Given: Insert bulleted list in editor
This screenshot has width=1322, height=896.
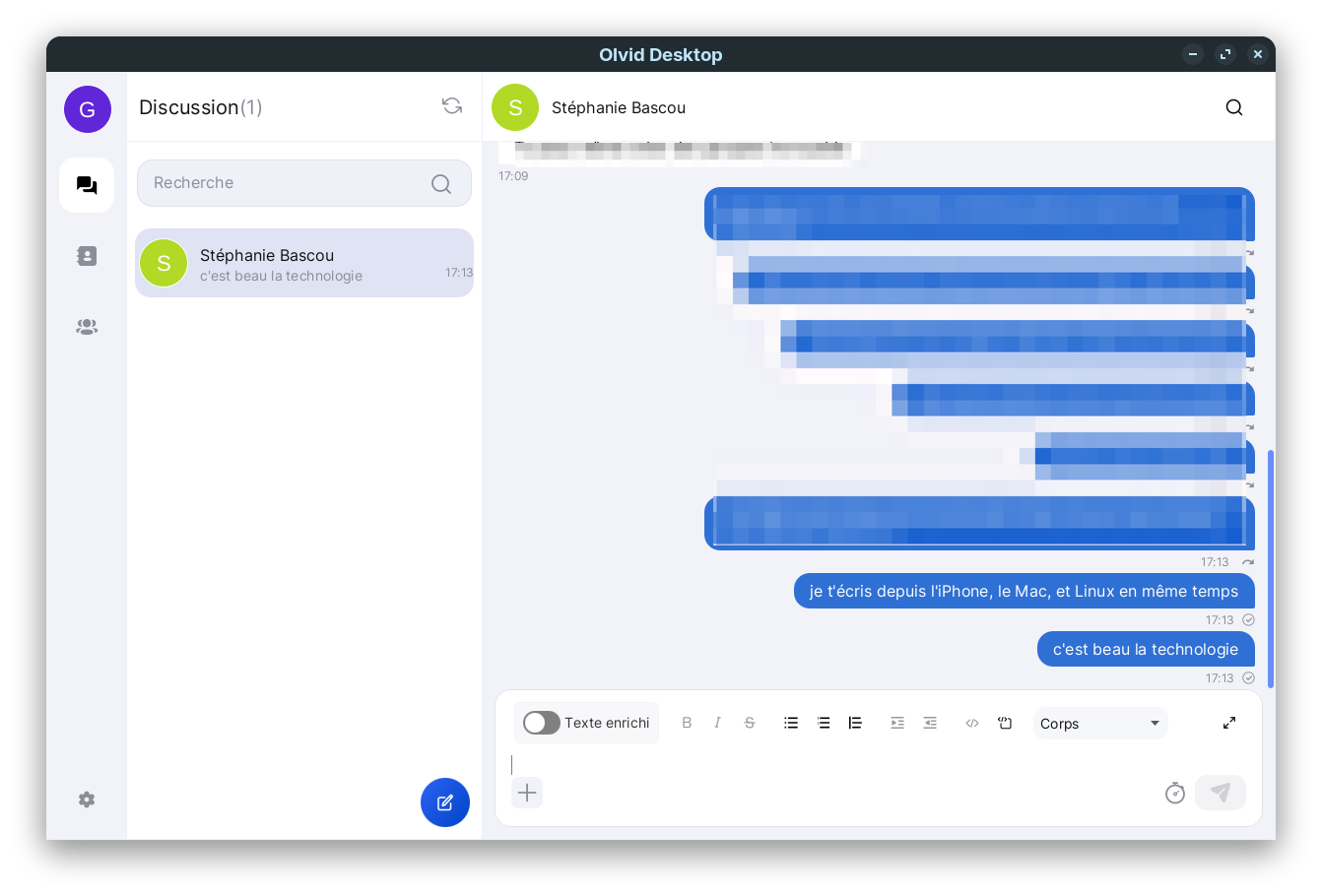Looking at the screenshot, I should [x=791, y=723].
